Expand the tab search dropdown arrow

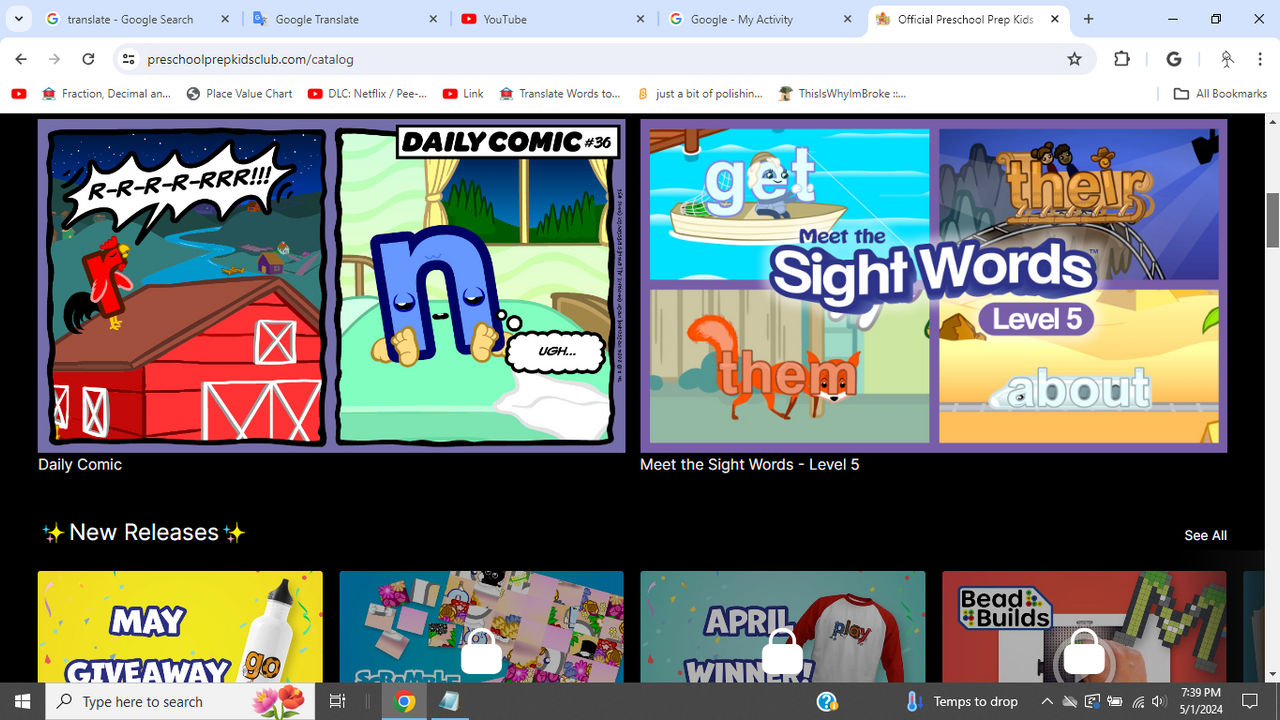pyautogui.click(x=18, y=19)
